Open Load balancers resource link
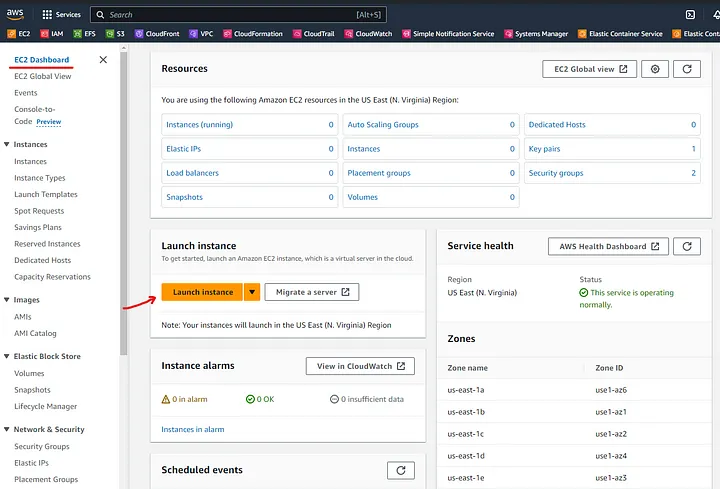This screenshot has height=489, width=720. pyautogui.click(x=192, y=173)
